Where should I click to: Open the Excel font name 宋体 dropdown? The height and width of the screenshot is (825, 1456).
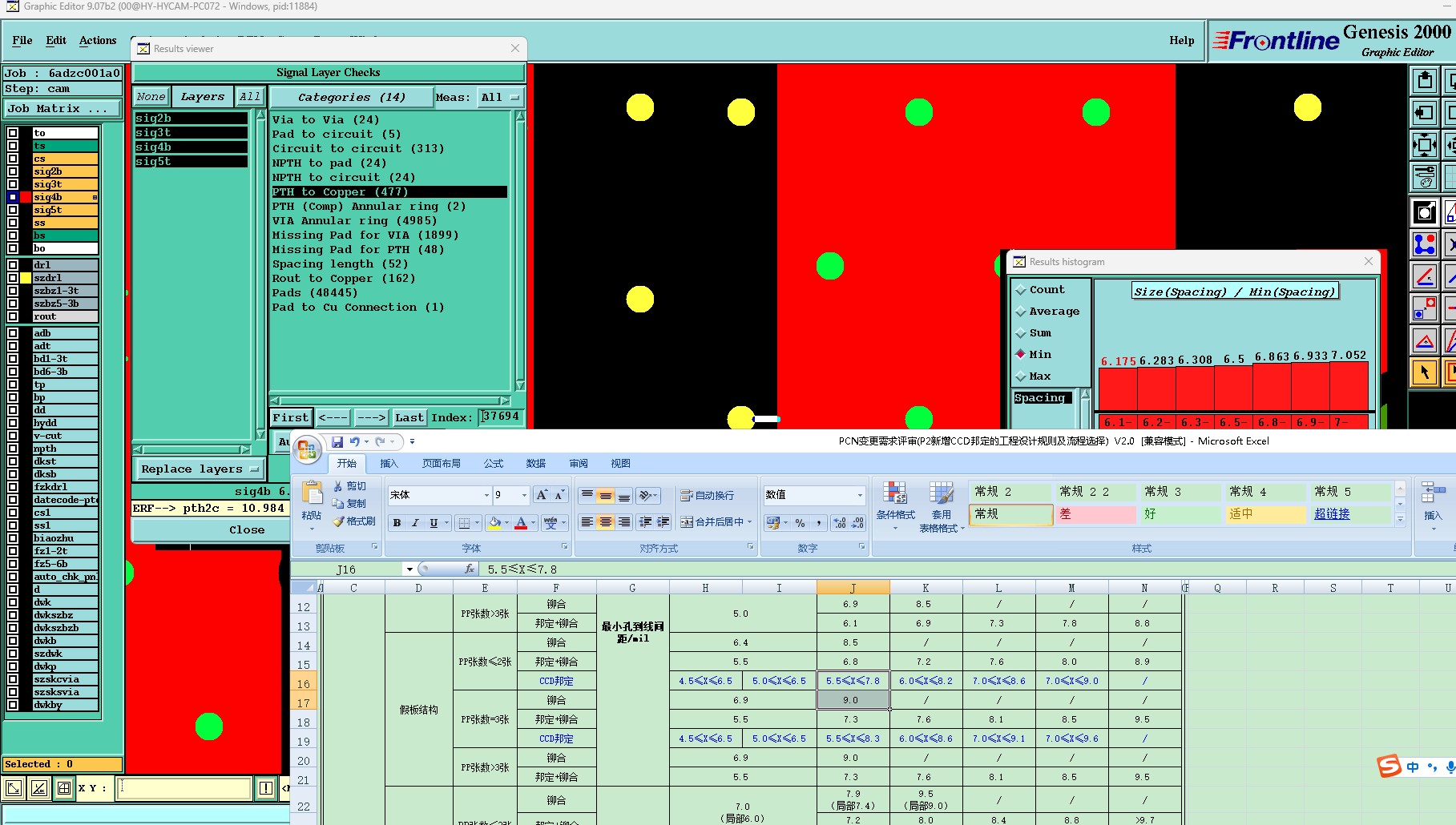point(486,495)
